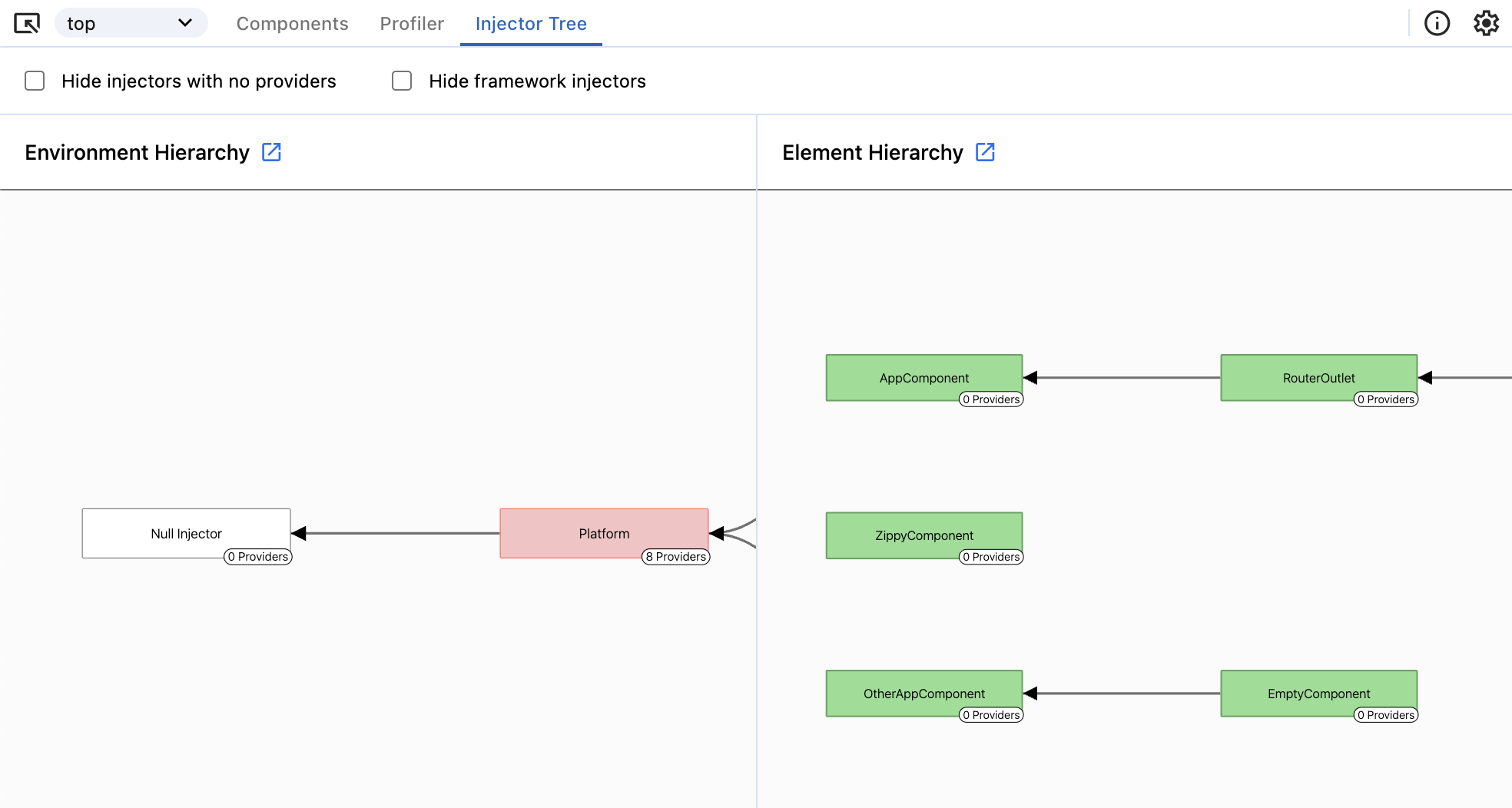The height and width of the screenshot is (808, 1512).
Task: Check Hide framework injectors
Action: tap(402, 81)
